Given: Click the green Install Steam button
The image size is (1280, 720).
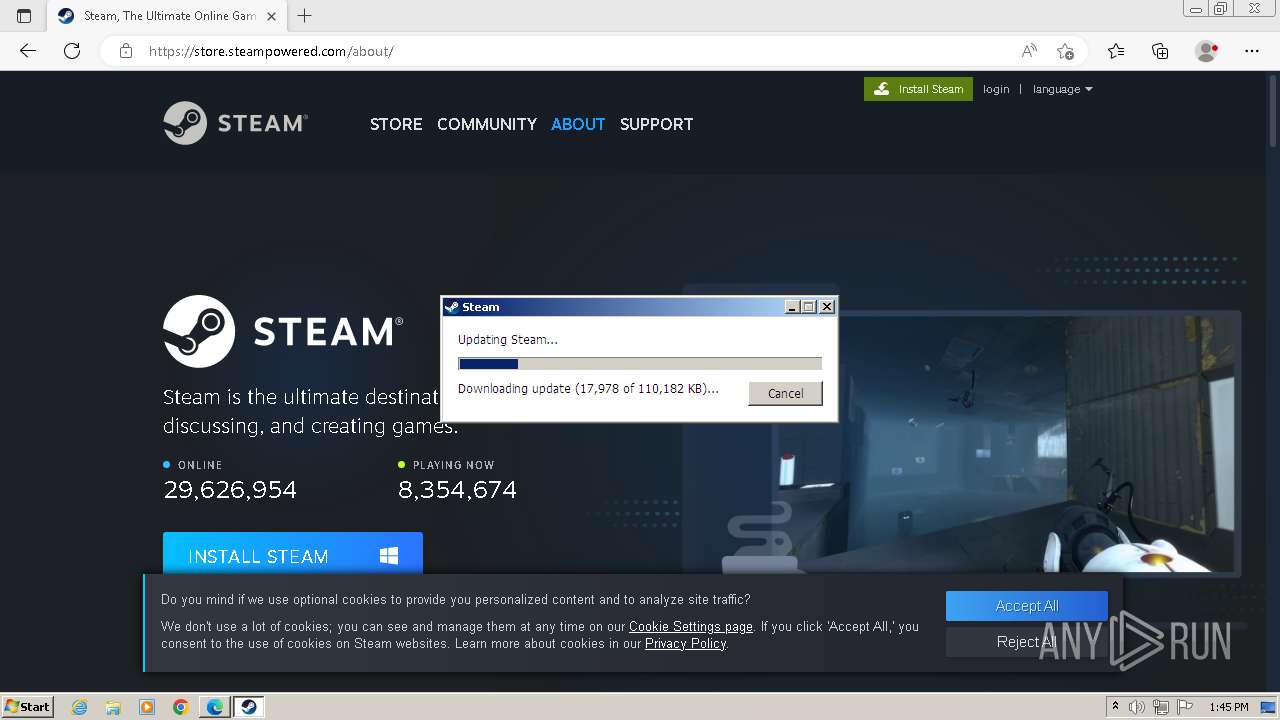Looking at the screenshot, I should (918, 89).
